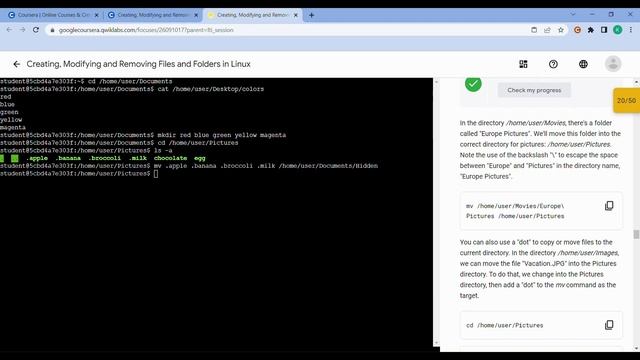Click the green completed checkmark icon

click(473, 84)
